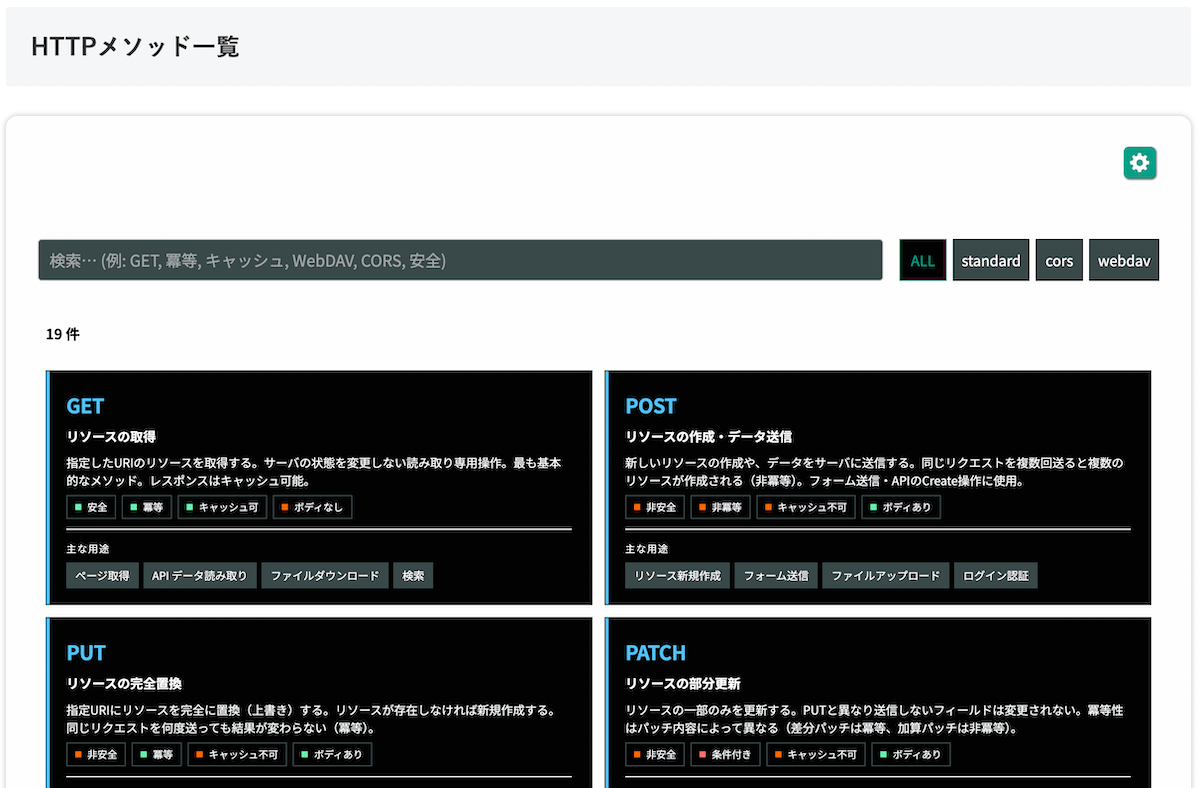Click the 非冪等 badge under POST

(718, 507)
